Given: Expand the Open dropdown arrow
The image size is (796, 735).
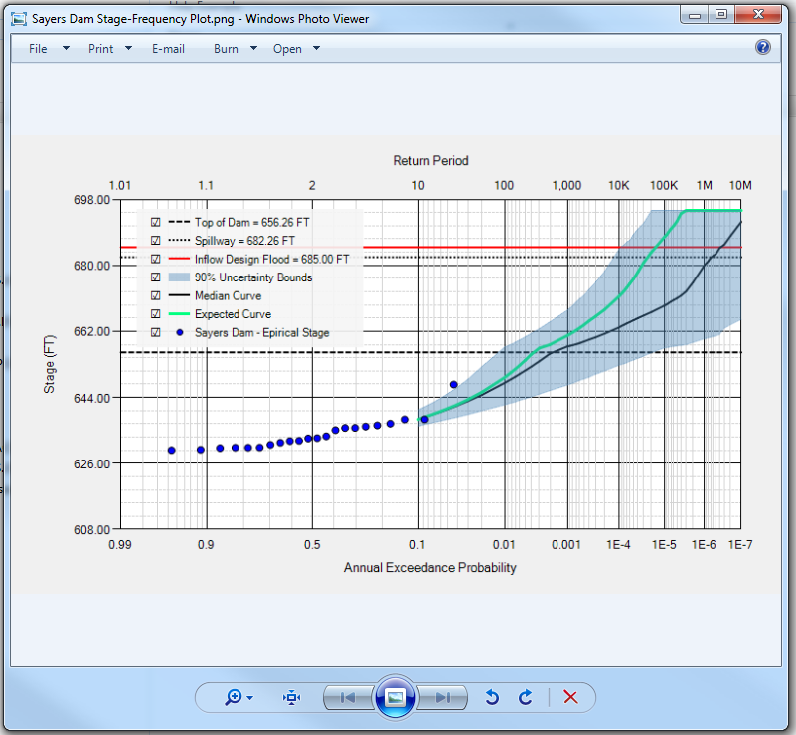Looking at the screenshot, I should click(316, 48).
